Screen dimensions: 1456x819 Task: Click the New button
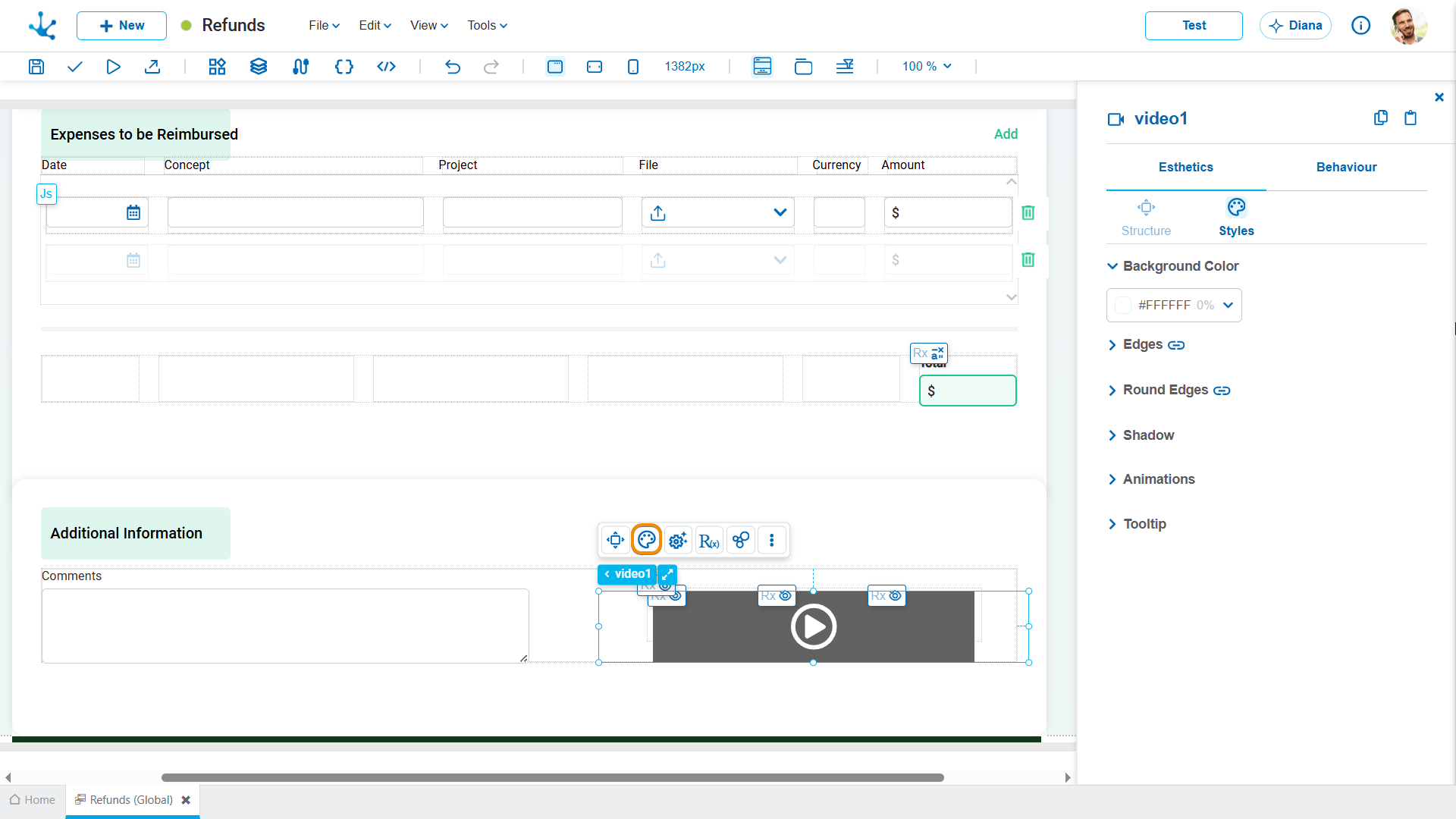pyautogui.click(x=121, y=26)
